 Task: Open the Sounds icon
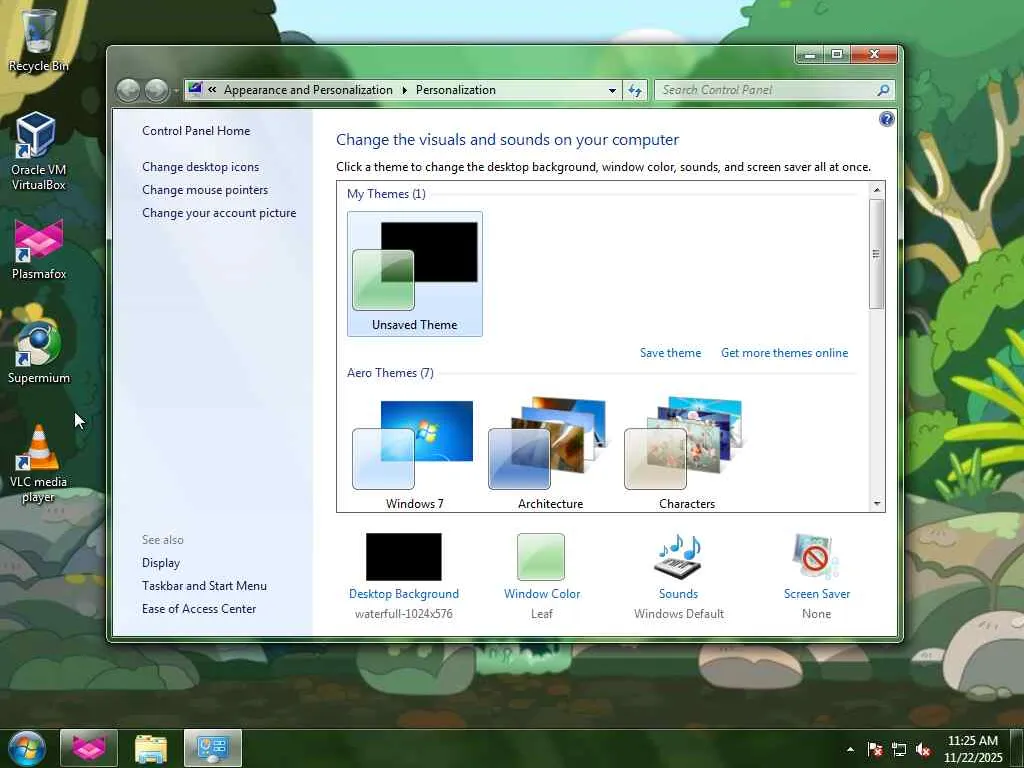(678, 556)
